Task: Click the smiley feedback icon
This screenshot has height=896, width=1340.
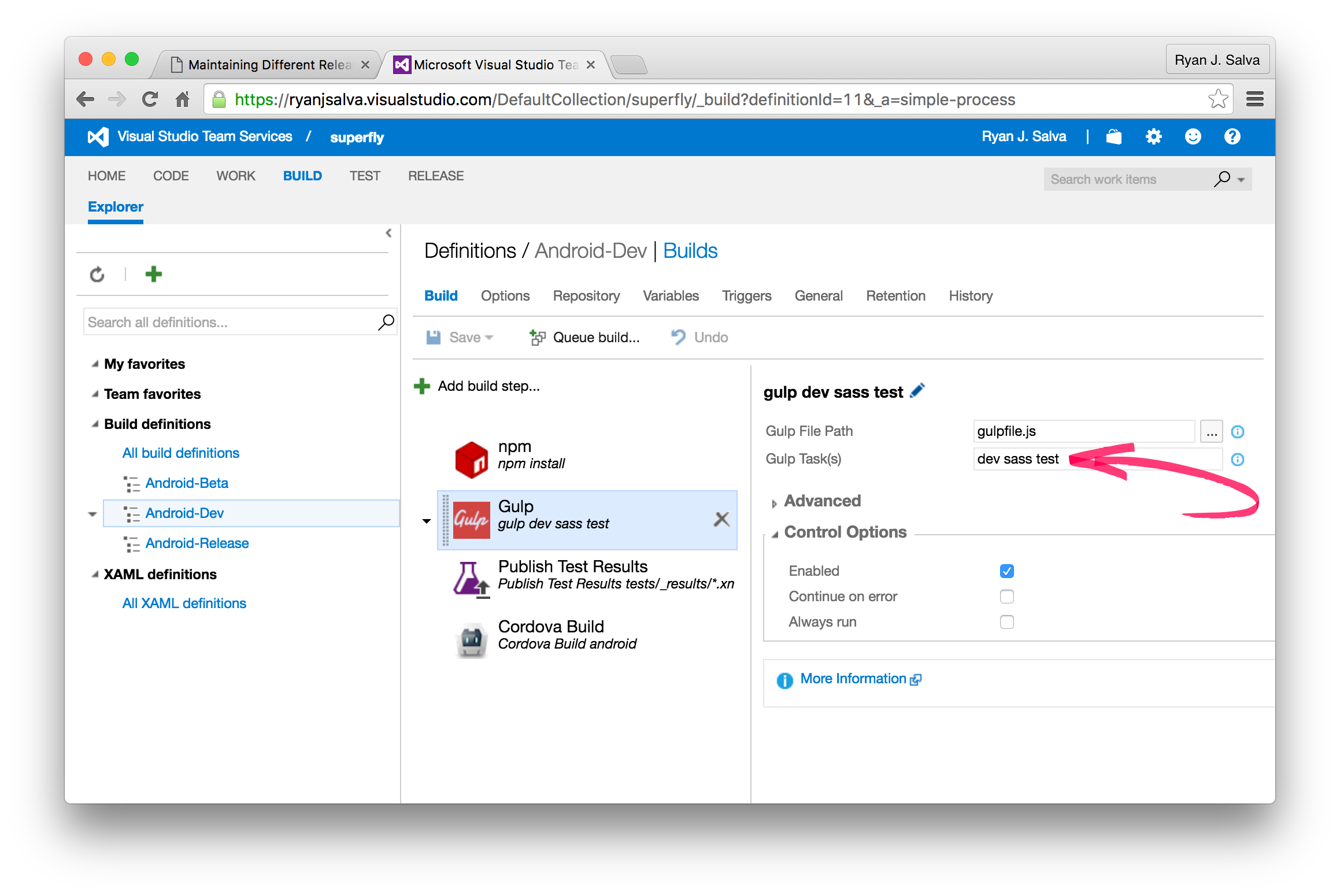Action: click(x=1193, y=137)
